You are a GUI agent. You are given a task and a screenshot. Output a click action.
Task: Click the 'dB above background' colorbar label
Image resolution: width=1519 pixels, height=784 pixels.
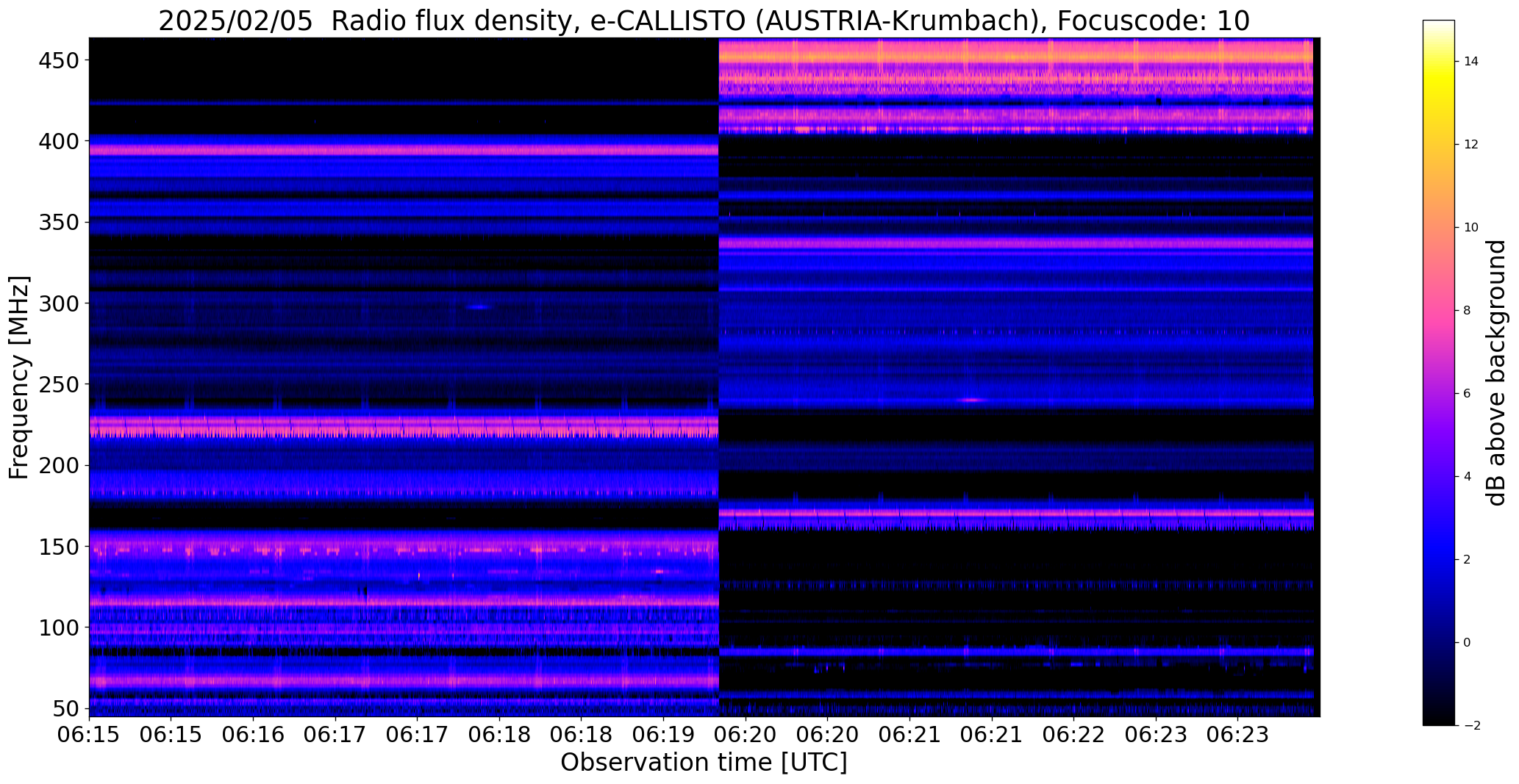[x=1496, y=373]
